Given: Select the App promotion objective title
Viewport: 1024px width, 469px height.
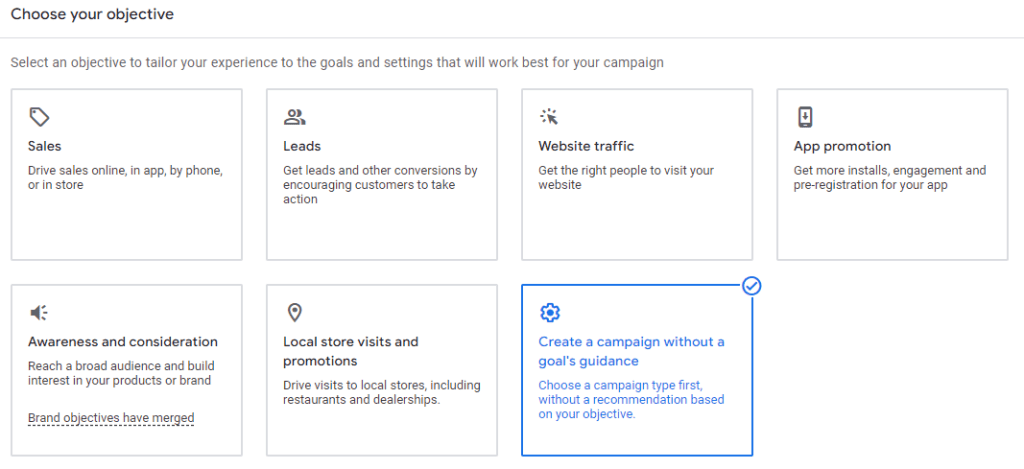Looking at the screenshot, I should 842,146.
